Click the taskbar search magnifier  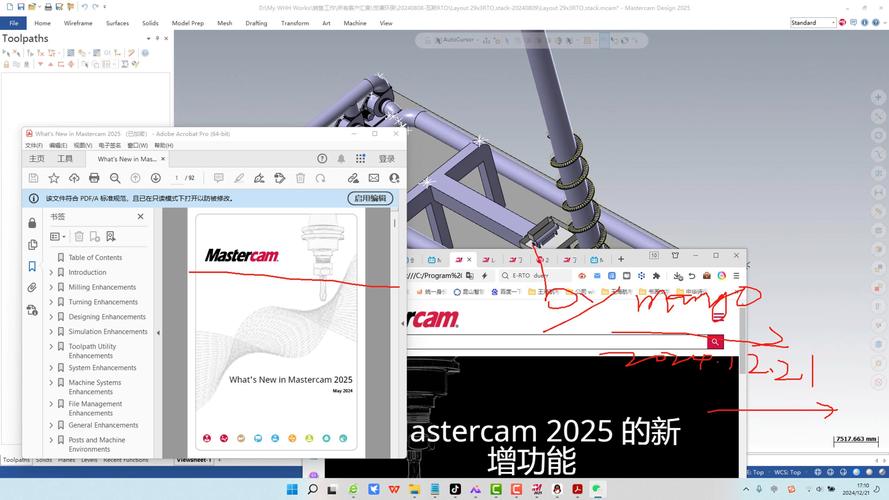tap(312, 489)
